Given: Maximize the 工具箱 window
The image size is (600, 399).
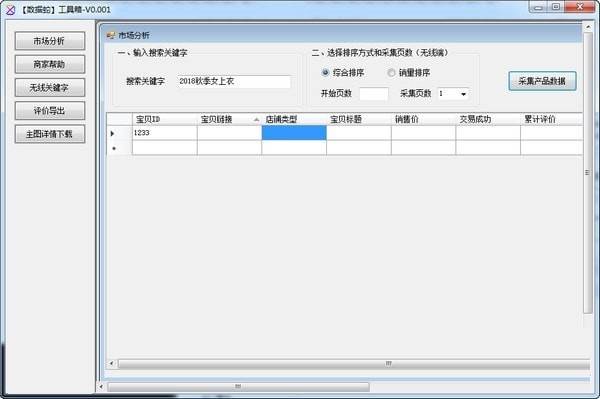Looking at the screenshot, I should click(x=556, y=7).
